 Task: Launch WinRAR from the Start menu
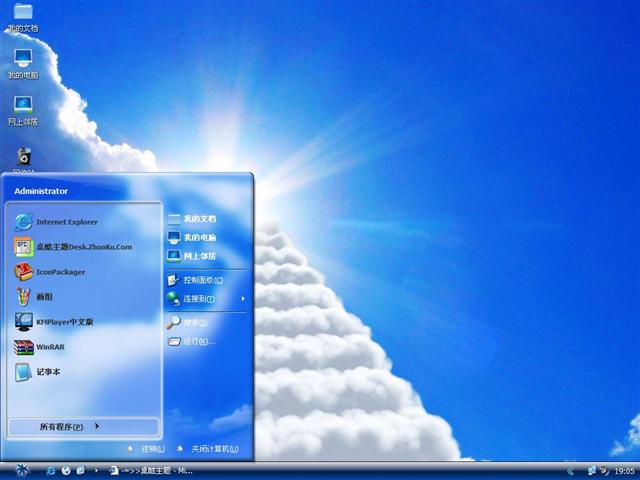(39, 347)
